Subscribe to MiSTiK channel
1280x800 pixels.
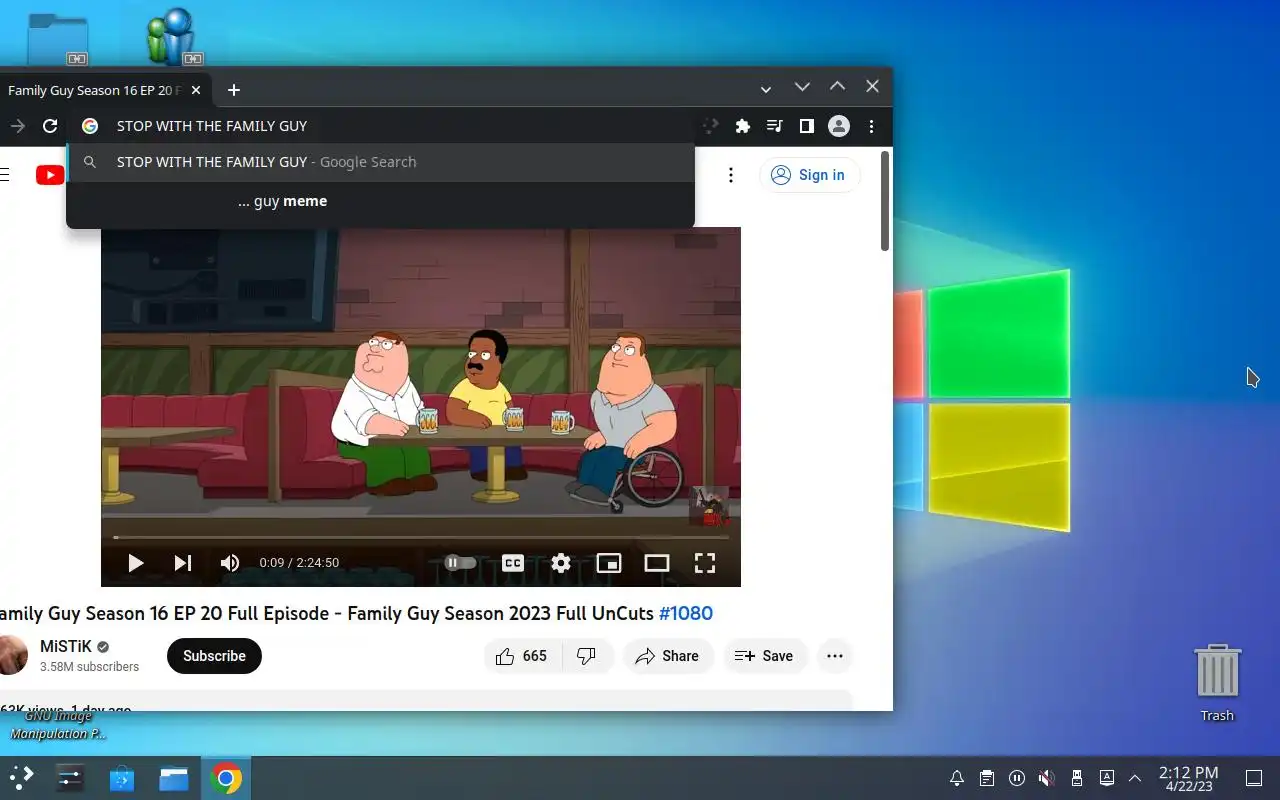pyautogui.click(x=214, y=656)
